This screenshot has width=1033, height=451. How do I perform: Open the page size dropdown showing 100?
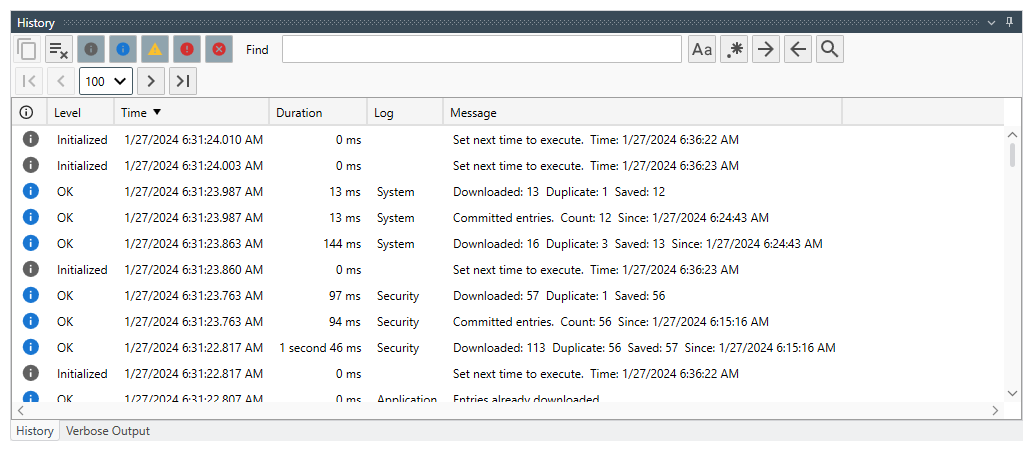(106, 81)
